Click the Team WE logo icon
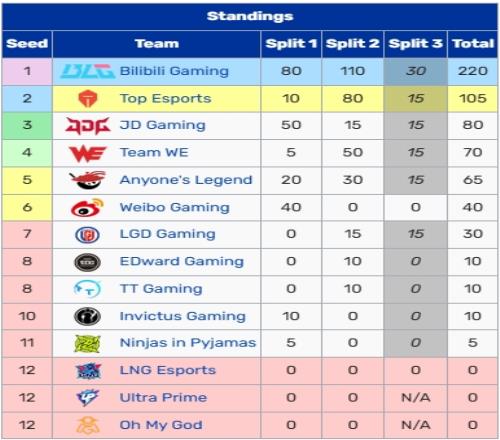The height and width of the screenshot is (440, 500). click(x=88, y=153)
